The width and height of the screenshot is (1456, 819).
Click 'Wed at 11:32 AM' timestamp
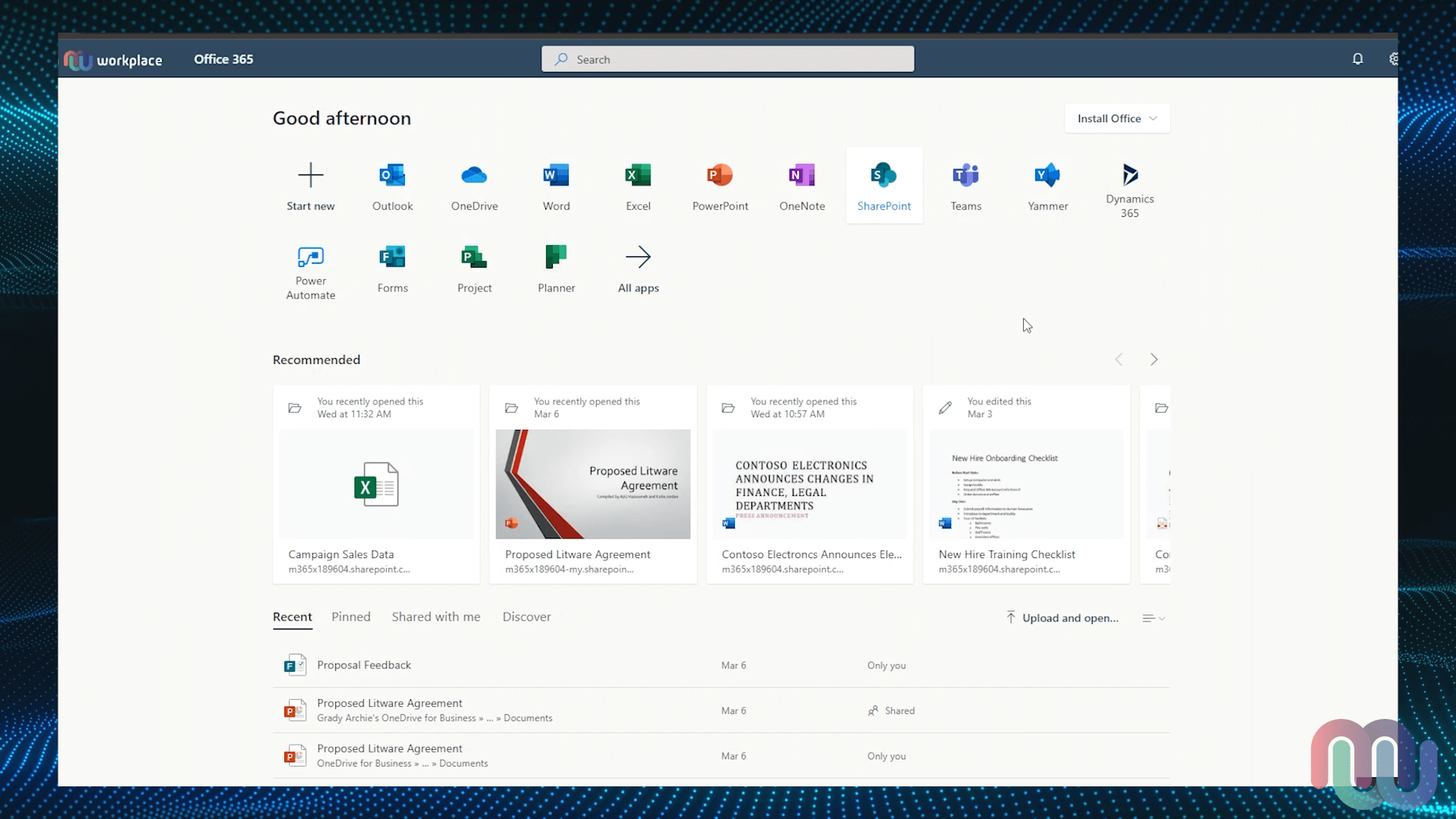[354, 414]
